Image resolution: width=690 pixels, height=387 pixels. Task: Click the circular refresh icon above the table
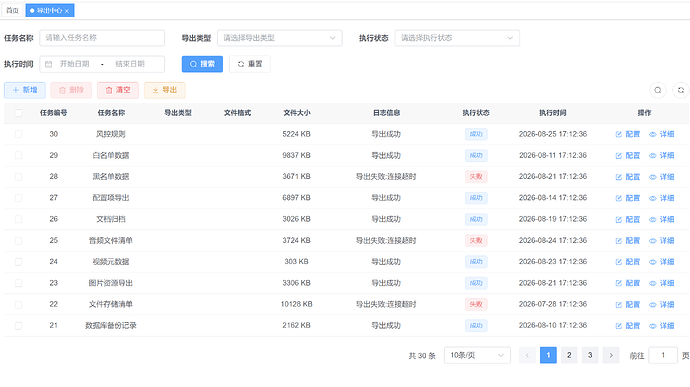coord(681,90)
